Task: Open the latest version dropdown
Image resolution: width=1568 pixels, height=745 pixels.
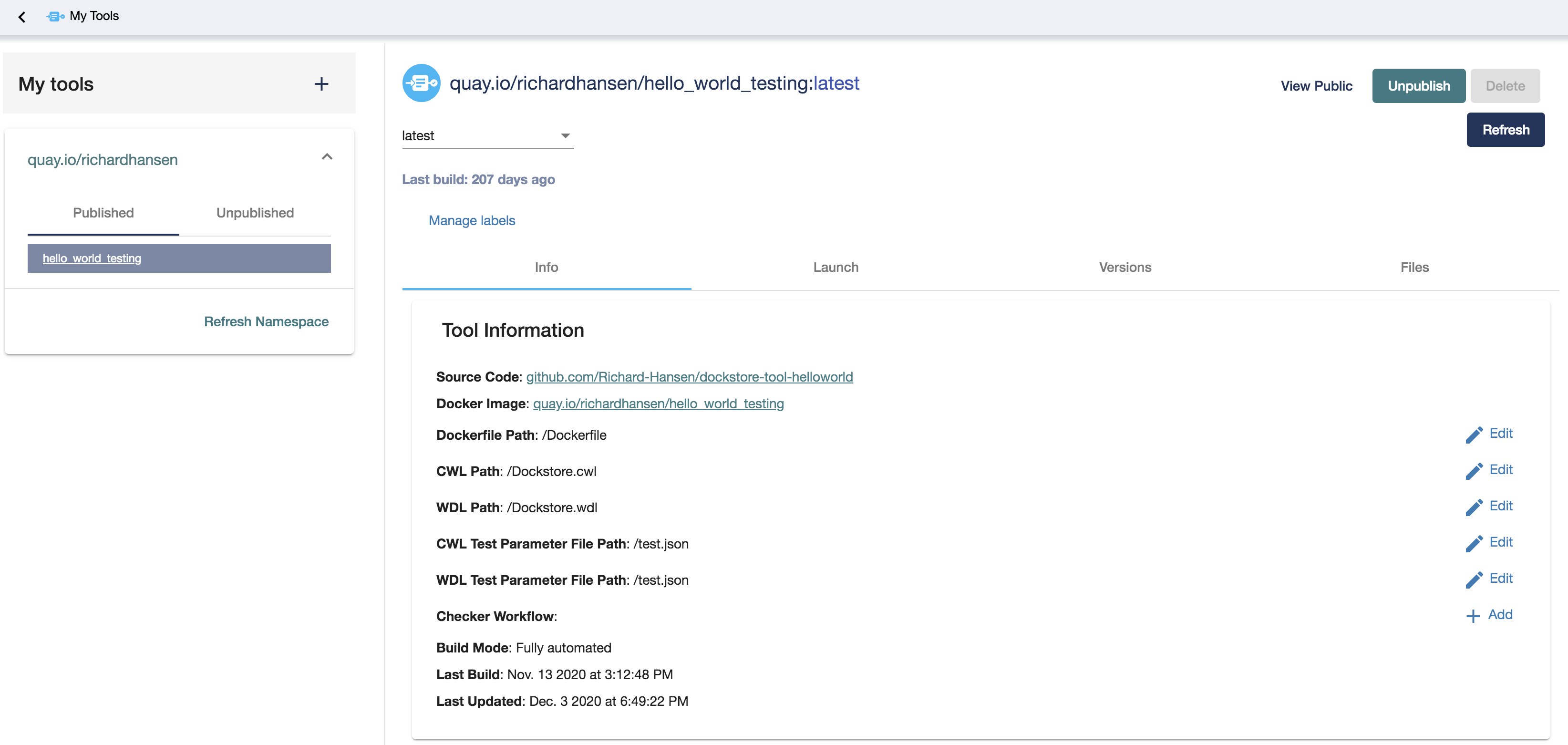Action: pyautogui.click(x=487, y=136)
